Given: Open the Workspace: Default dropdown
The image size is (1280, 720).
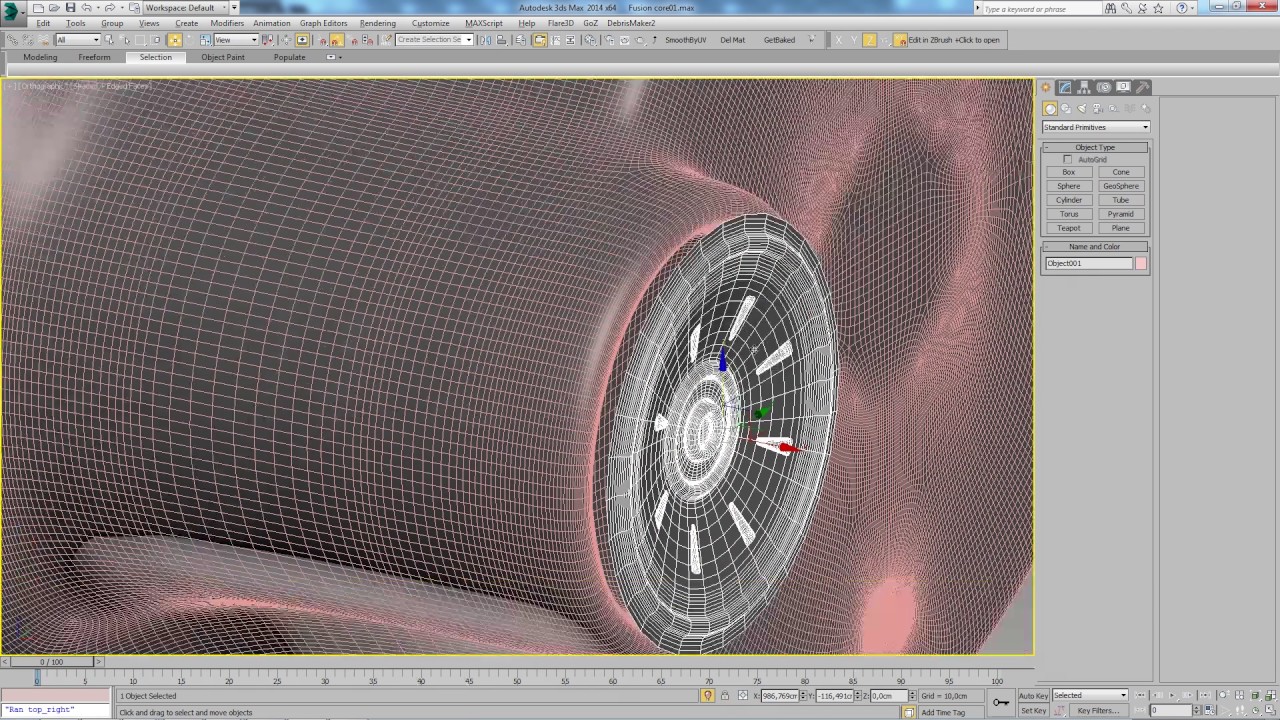Looking at the screenshot, I should 187,8.
